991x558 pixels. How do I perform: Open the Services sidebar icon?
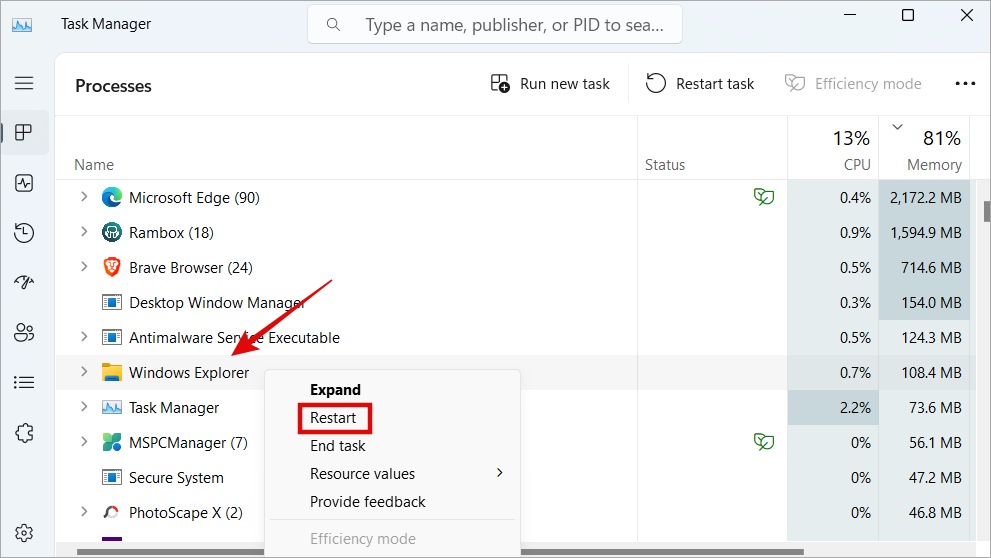(24, 433)
